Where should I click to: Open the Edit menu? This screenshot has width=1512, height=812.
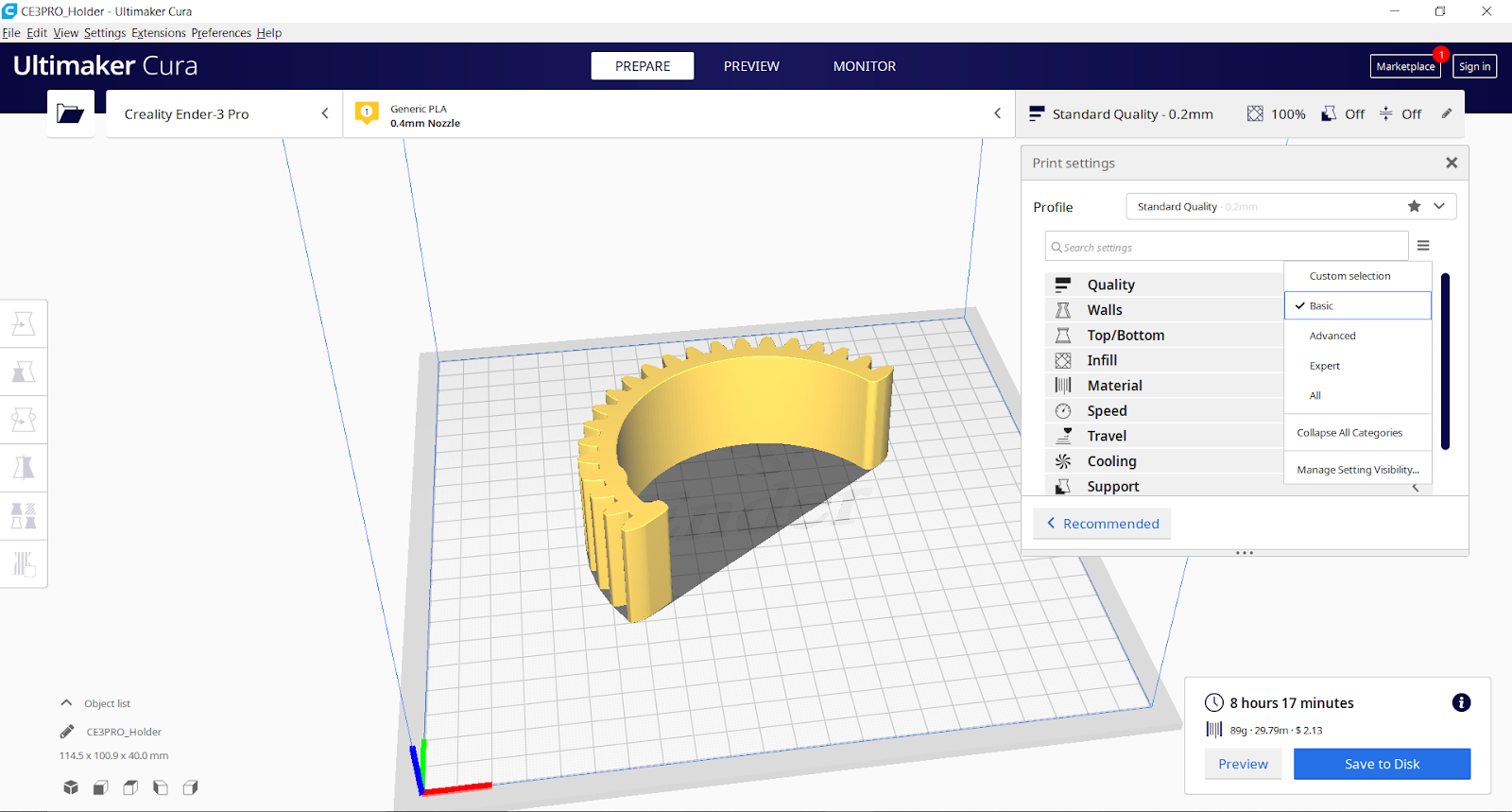[x=37, y=33]
